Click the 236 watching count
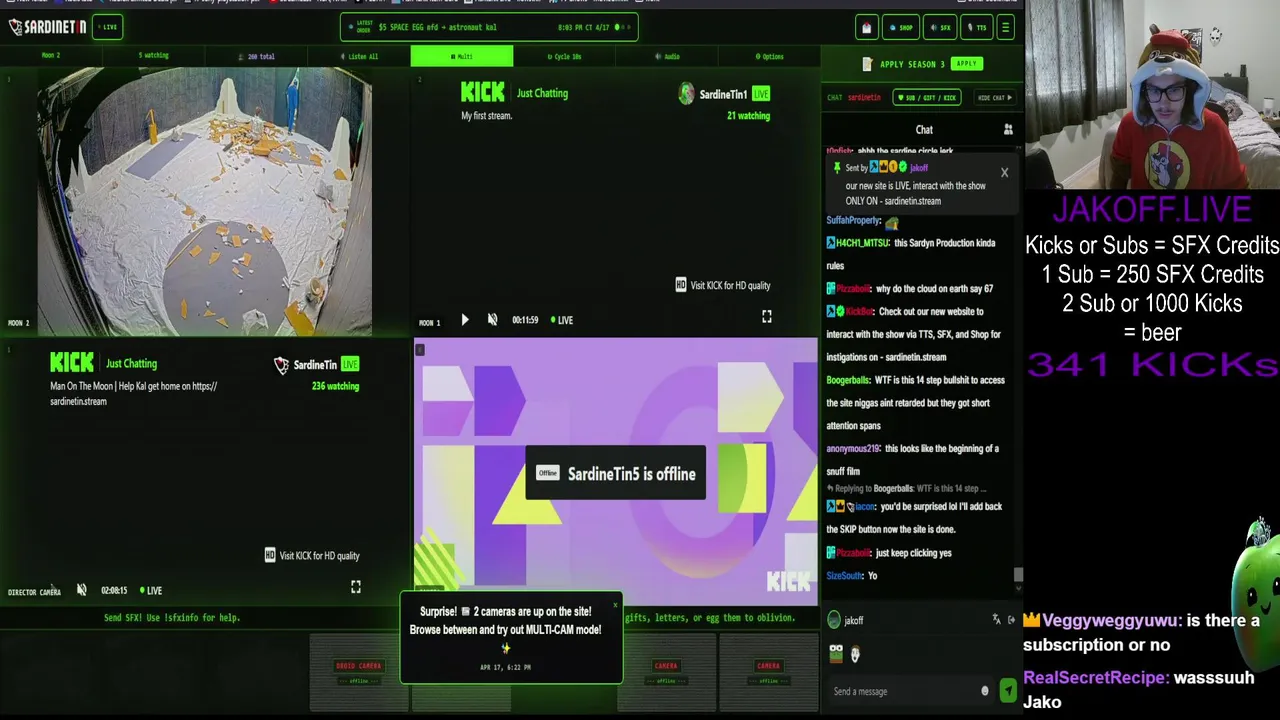Image resolution: width=1280 pixels, height=720 pixels. (335, 386)
